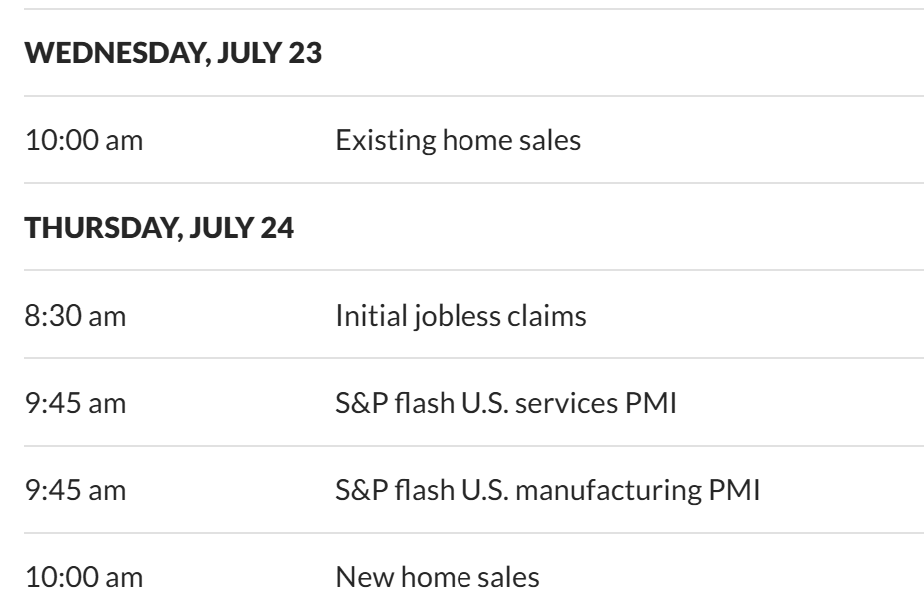Viewport: 924px width, 615px height.
Task: Select S&P flash U.S. services PMI
Action: point(507,404)
